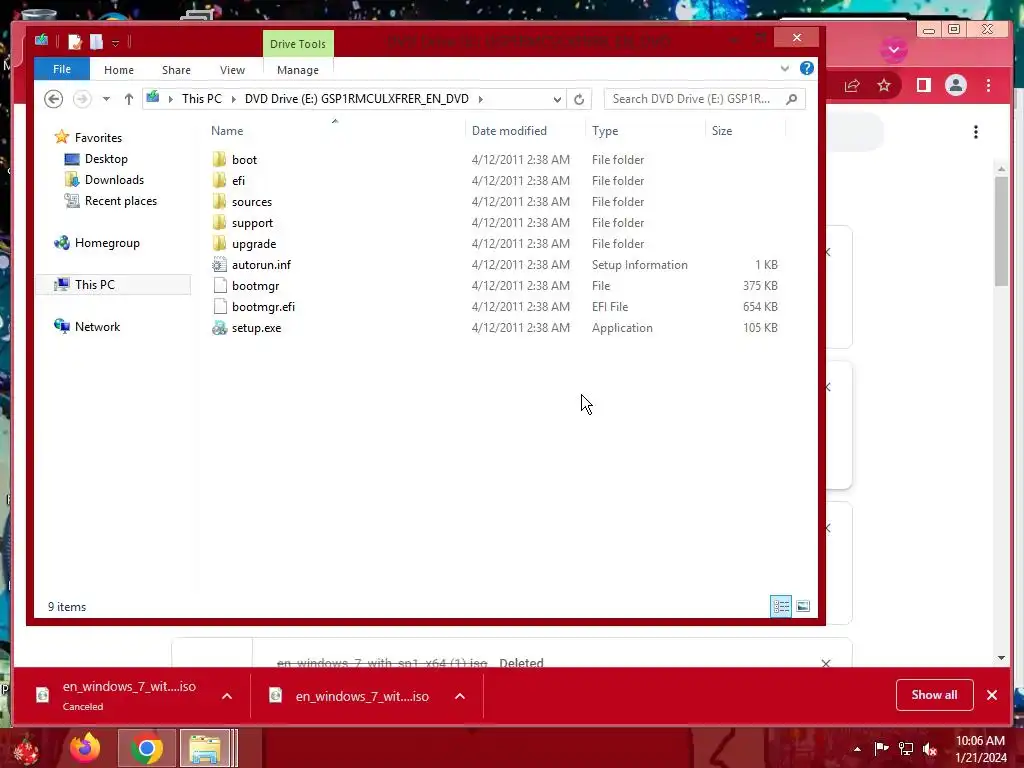Click New folder icon in quick access toolbar
Image resolution: width=1024 pixels, height=768 pixels.
pos(97,42)
